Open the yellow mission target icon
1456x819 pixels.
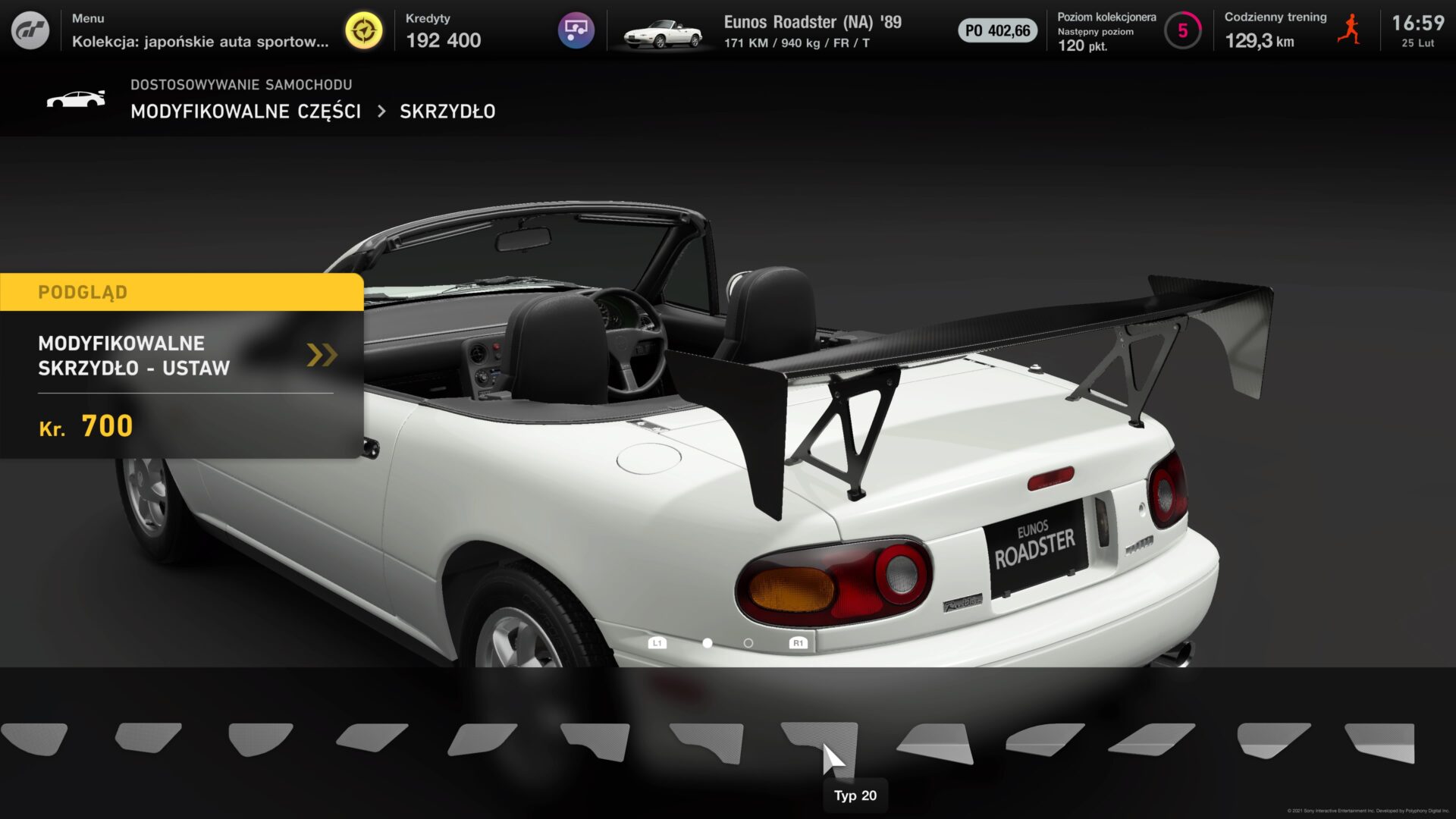coord(364,30)
